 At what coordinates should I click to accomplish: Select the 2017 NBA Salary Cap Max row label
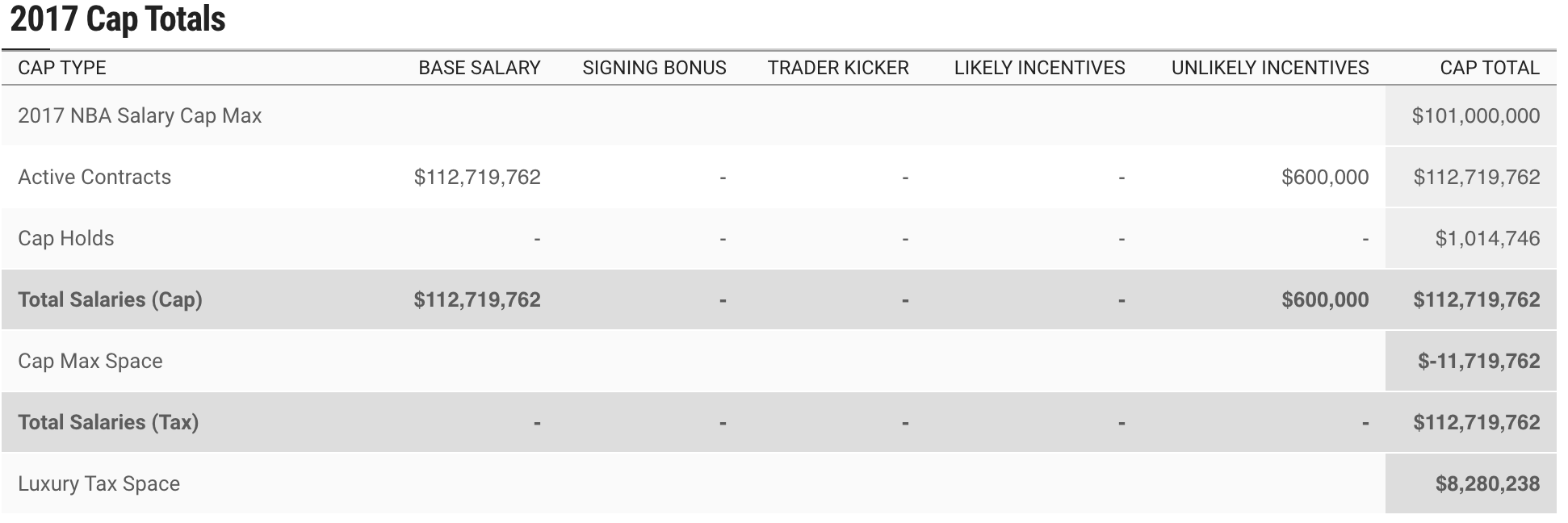pyautogui.click(x=140, y=115)
